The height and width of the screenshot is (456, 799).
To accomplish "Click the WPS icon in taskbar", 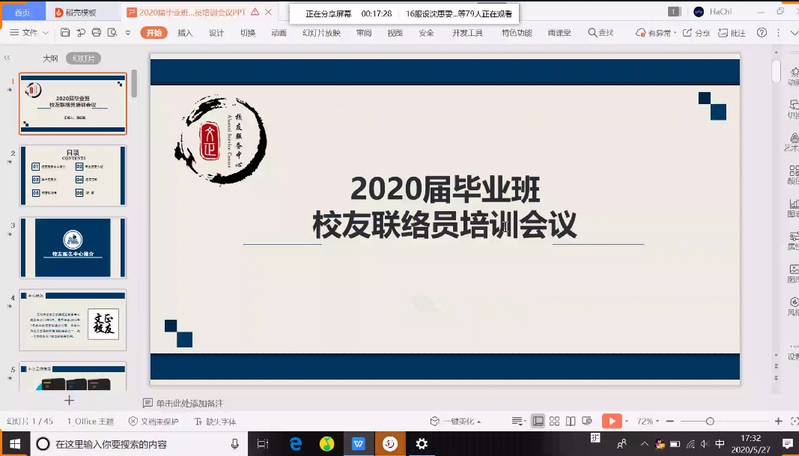I will 358,443.
